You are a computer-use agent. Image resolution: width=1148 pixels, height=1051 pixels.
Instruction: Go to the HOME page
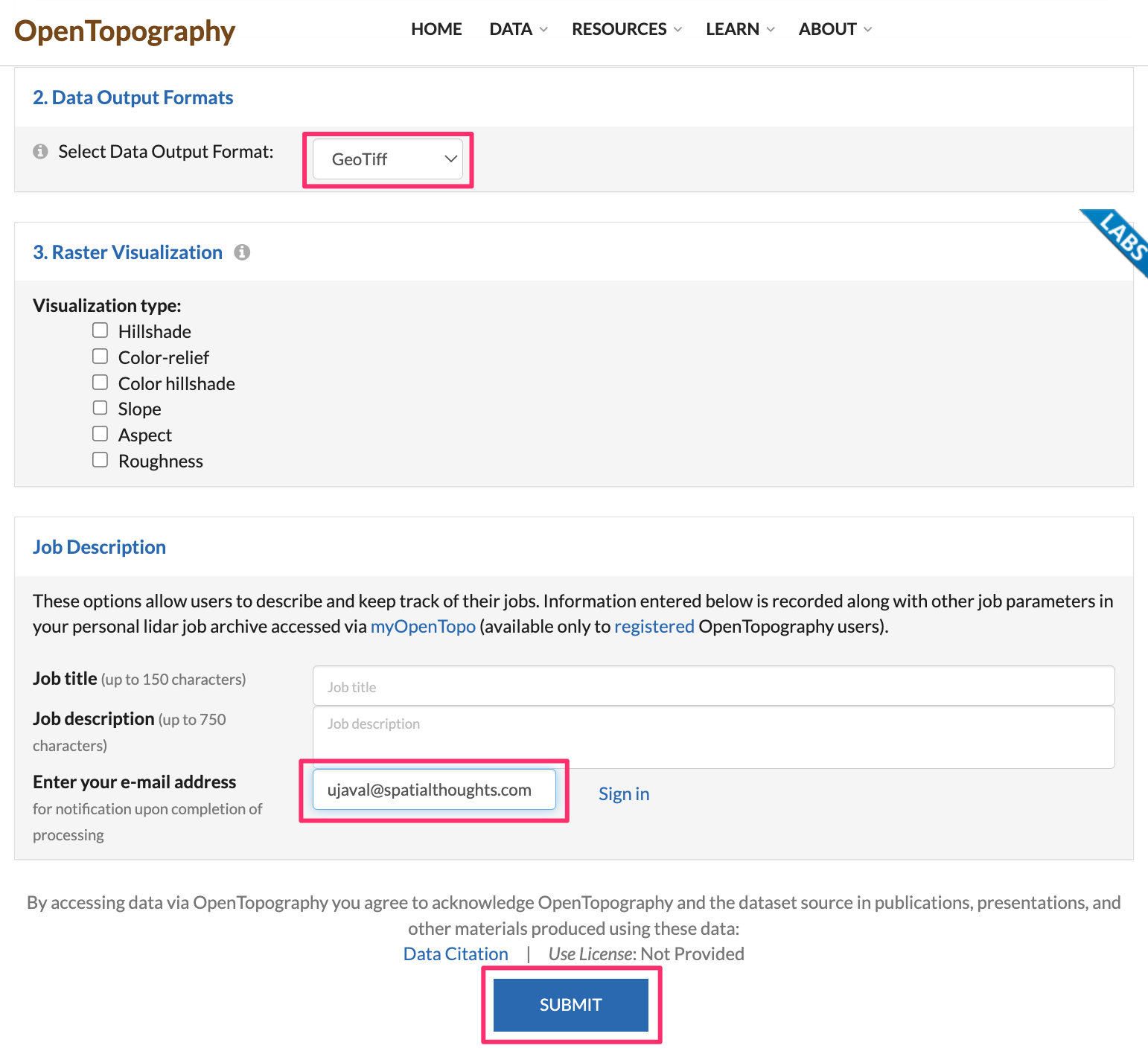(x=436, y=29)
